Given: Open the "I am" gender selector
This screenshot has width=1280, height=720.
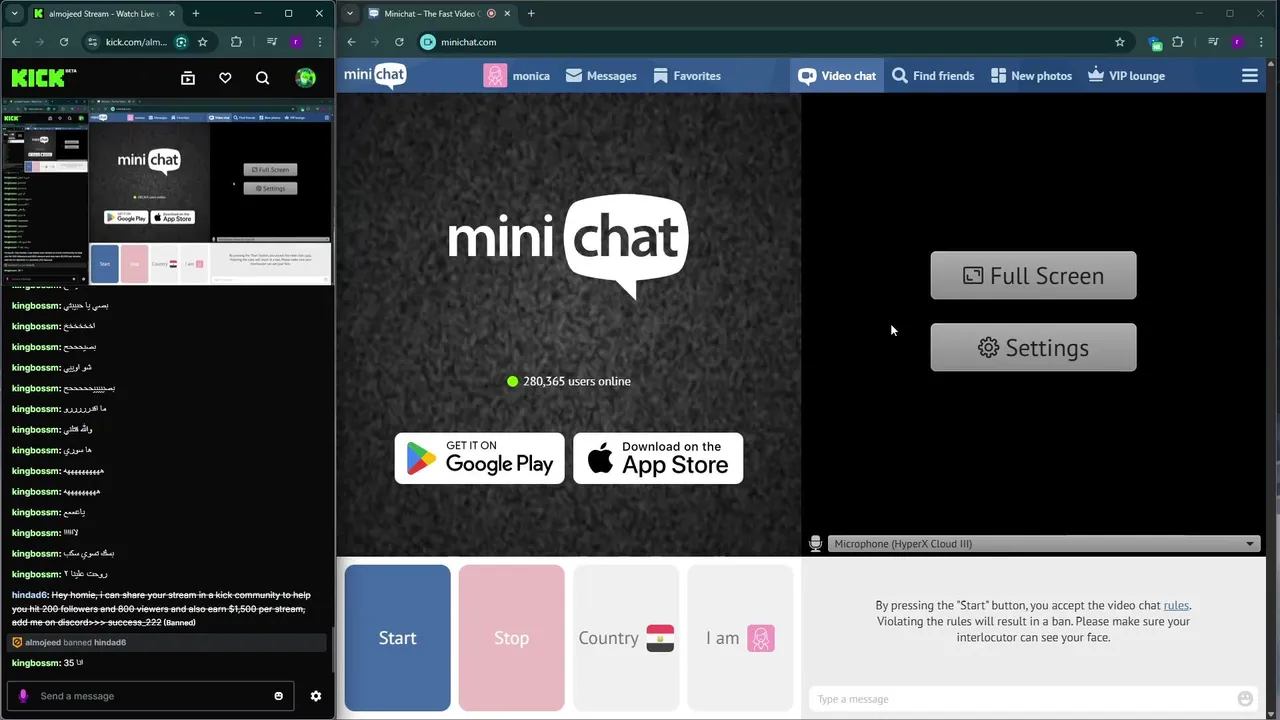Looking at the screenshot, I should click(740, 638).
